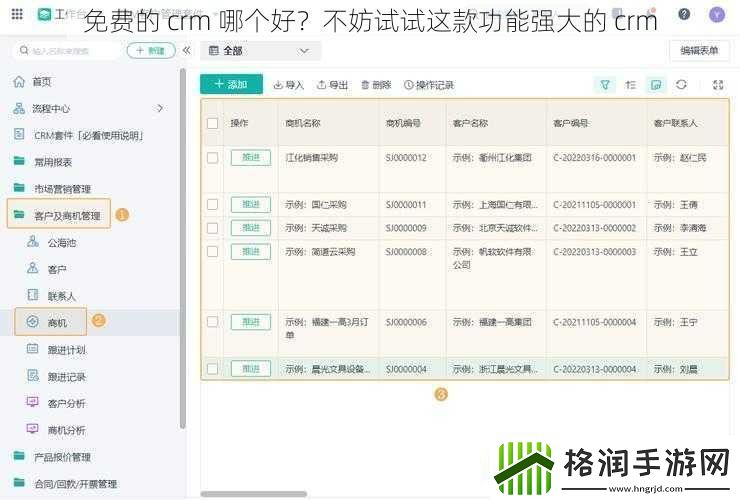This screenshot has height=500, width=740.
Task: Click the sidebar vertical scrollbar
Action: (183, 249)
